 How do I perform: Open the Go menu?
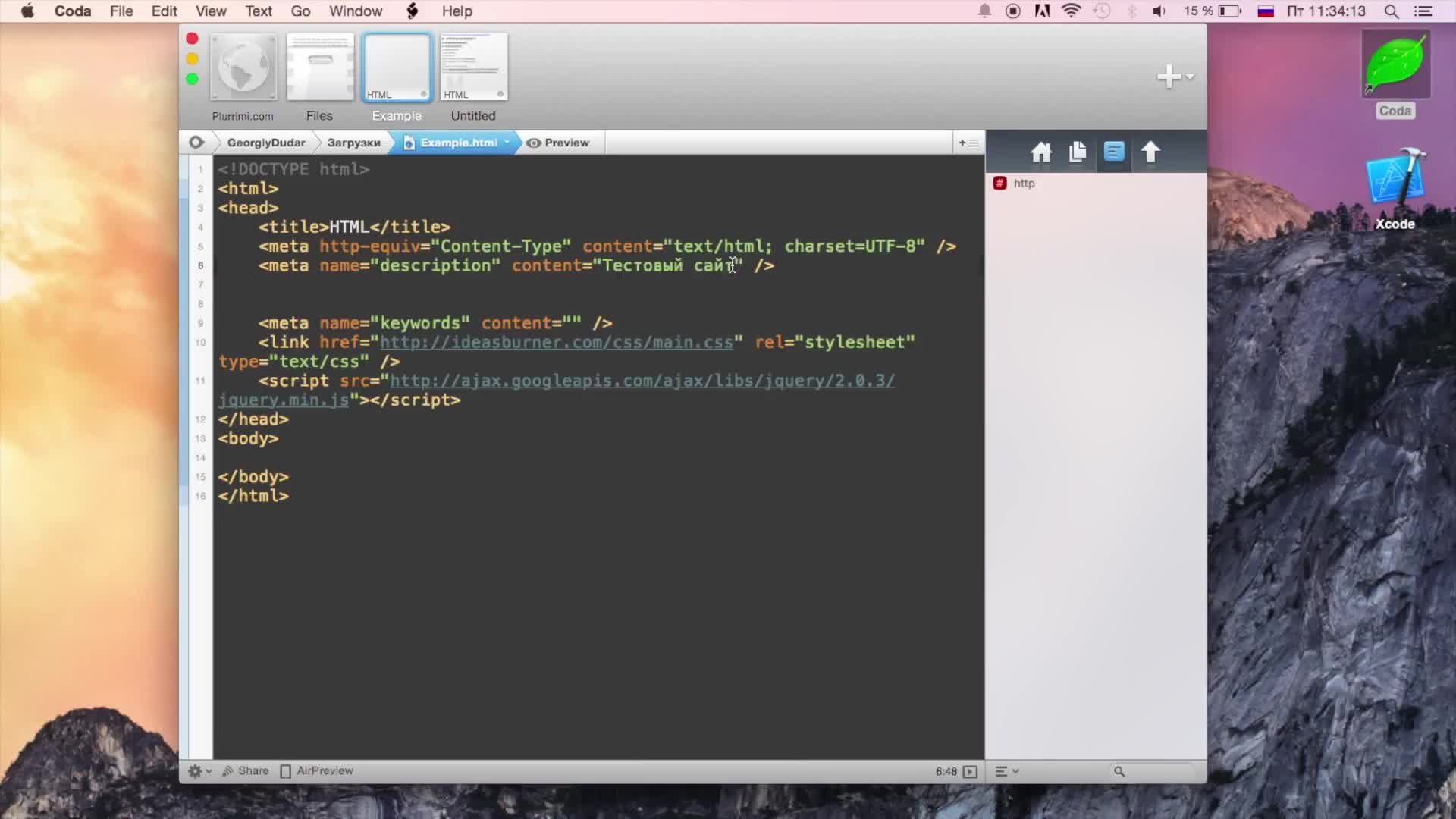300,11
